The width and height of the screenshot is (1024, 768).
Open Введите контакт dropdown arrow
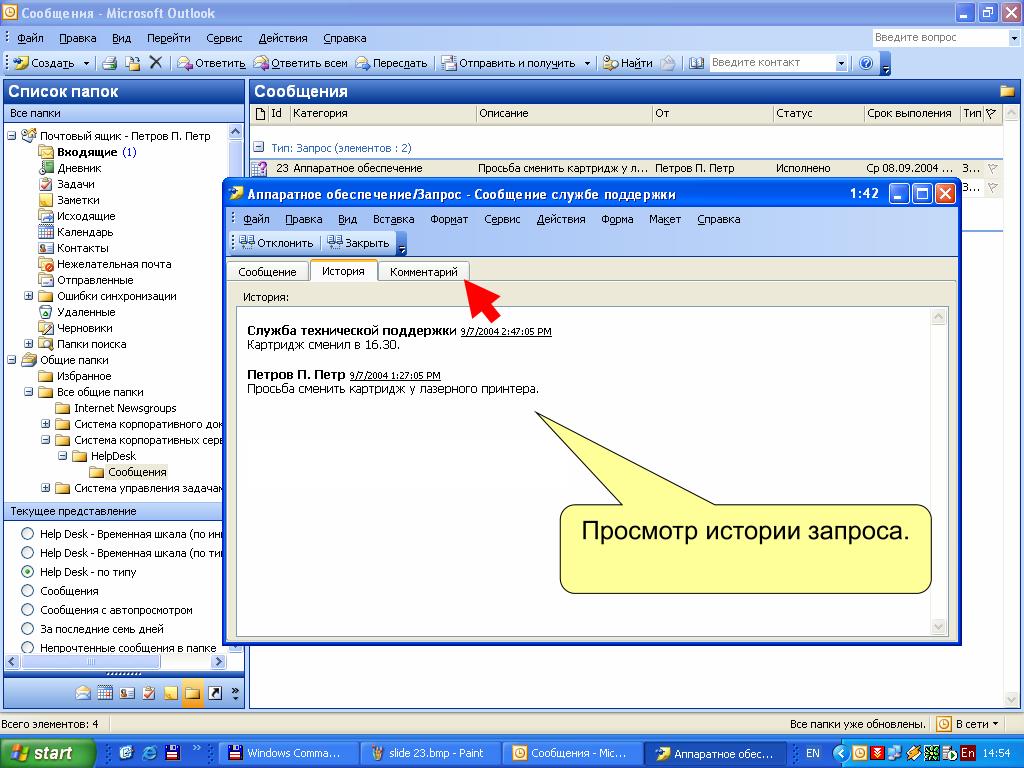pos(841,63)
